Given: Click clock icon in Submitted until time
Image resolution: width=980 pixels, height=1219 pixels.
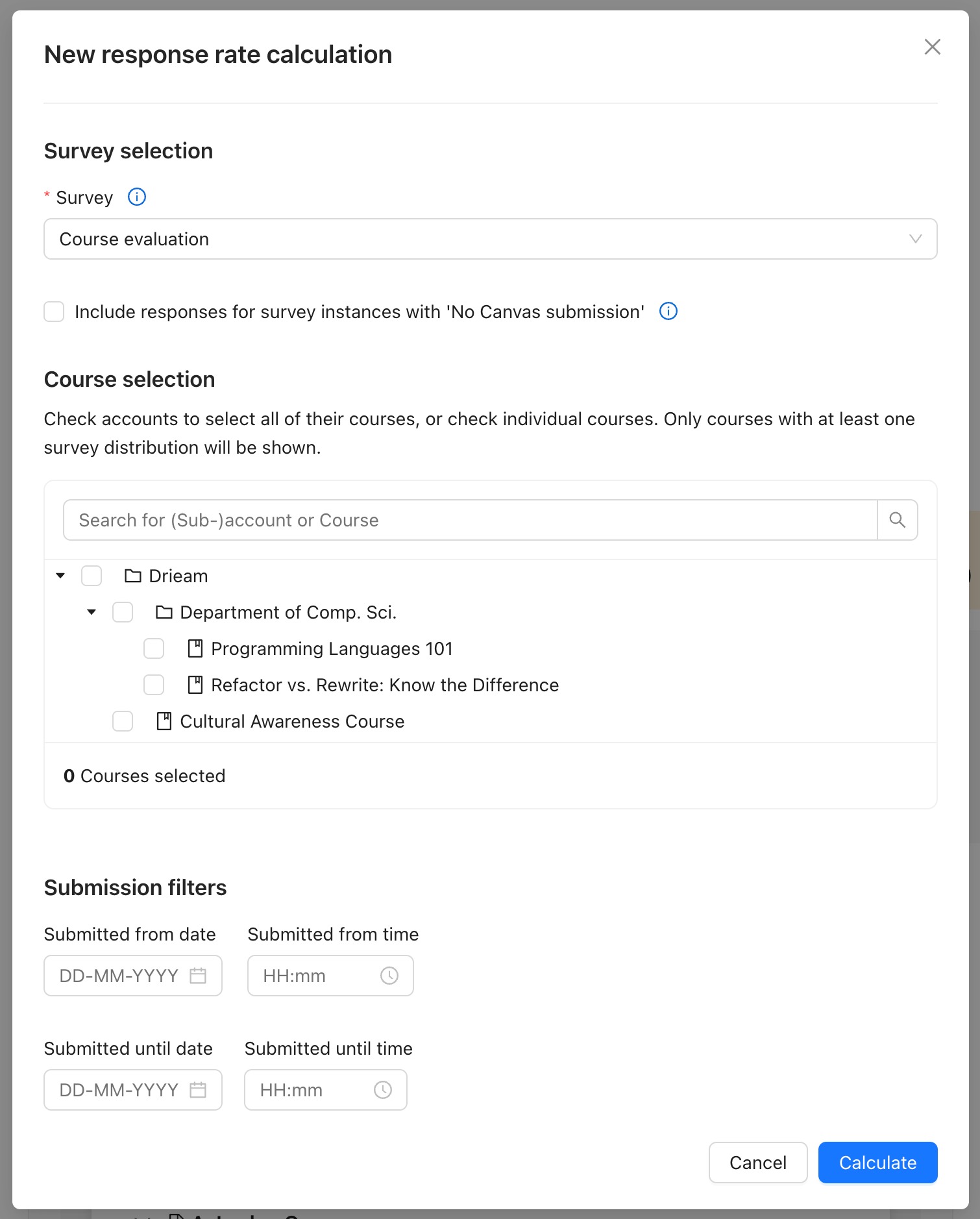Looking at the screenshot, I should (x=383, y=1090).
